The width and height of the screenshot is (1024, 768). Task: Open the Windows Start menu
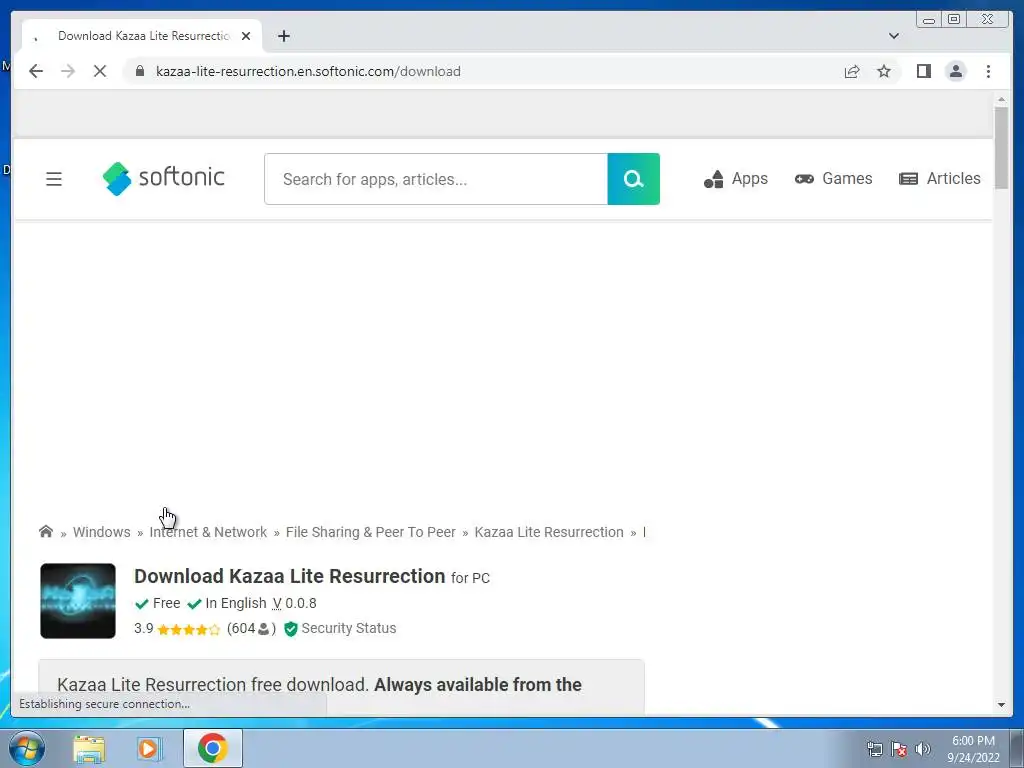click(26, 748)
